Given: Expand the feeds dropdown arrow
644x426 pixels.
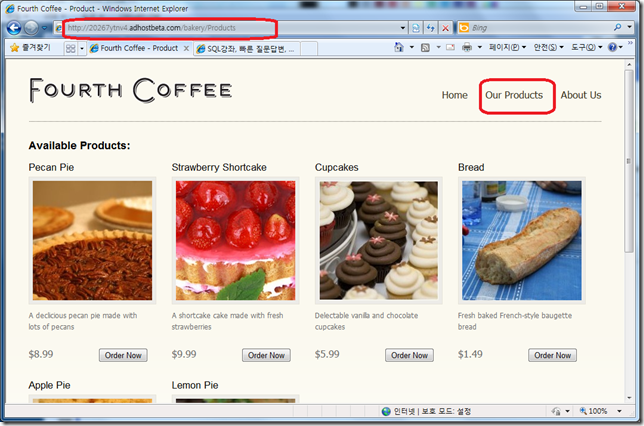Looking at the screenshot, I should [x=438, y=47].
